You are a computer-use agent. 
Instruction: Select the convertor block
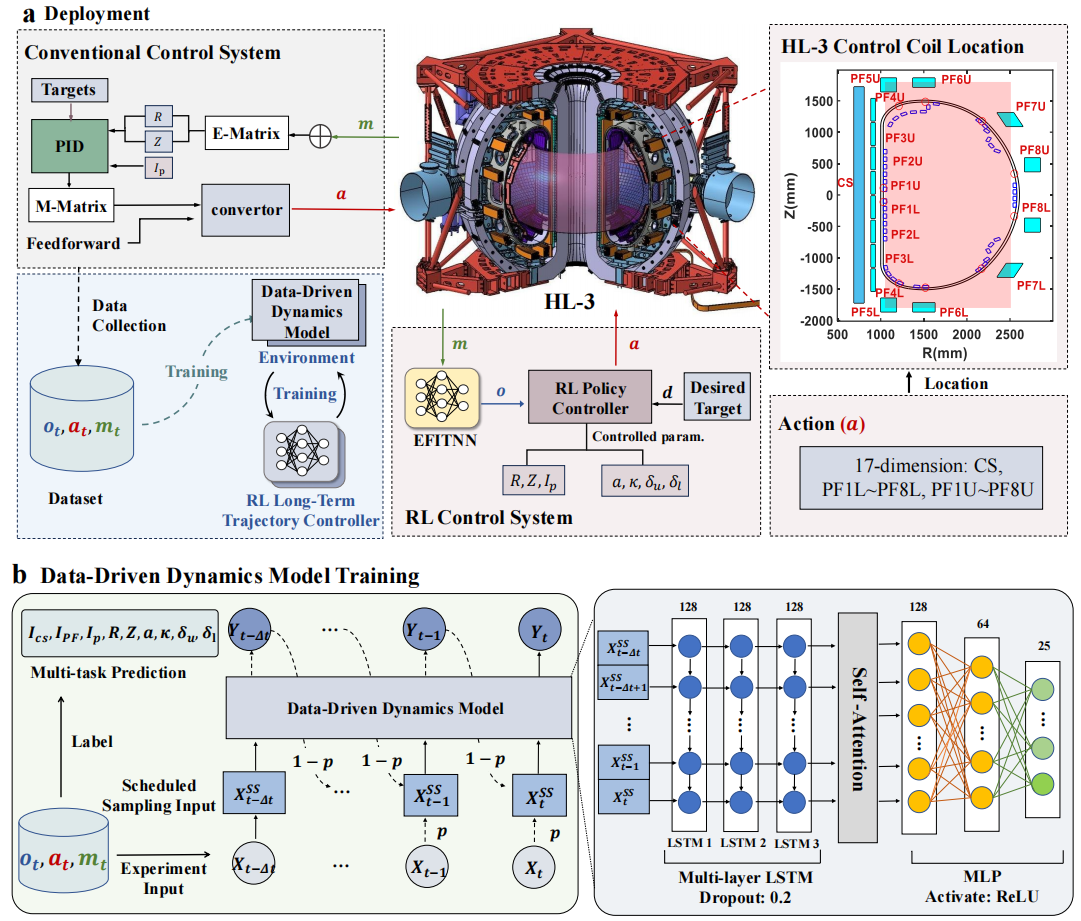click(247, 209)
